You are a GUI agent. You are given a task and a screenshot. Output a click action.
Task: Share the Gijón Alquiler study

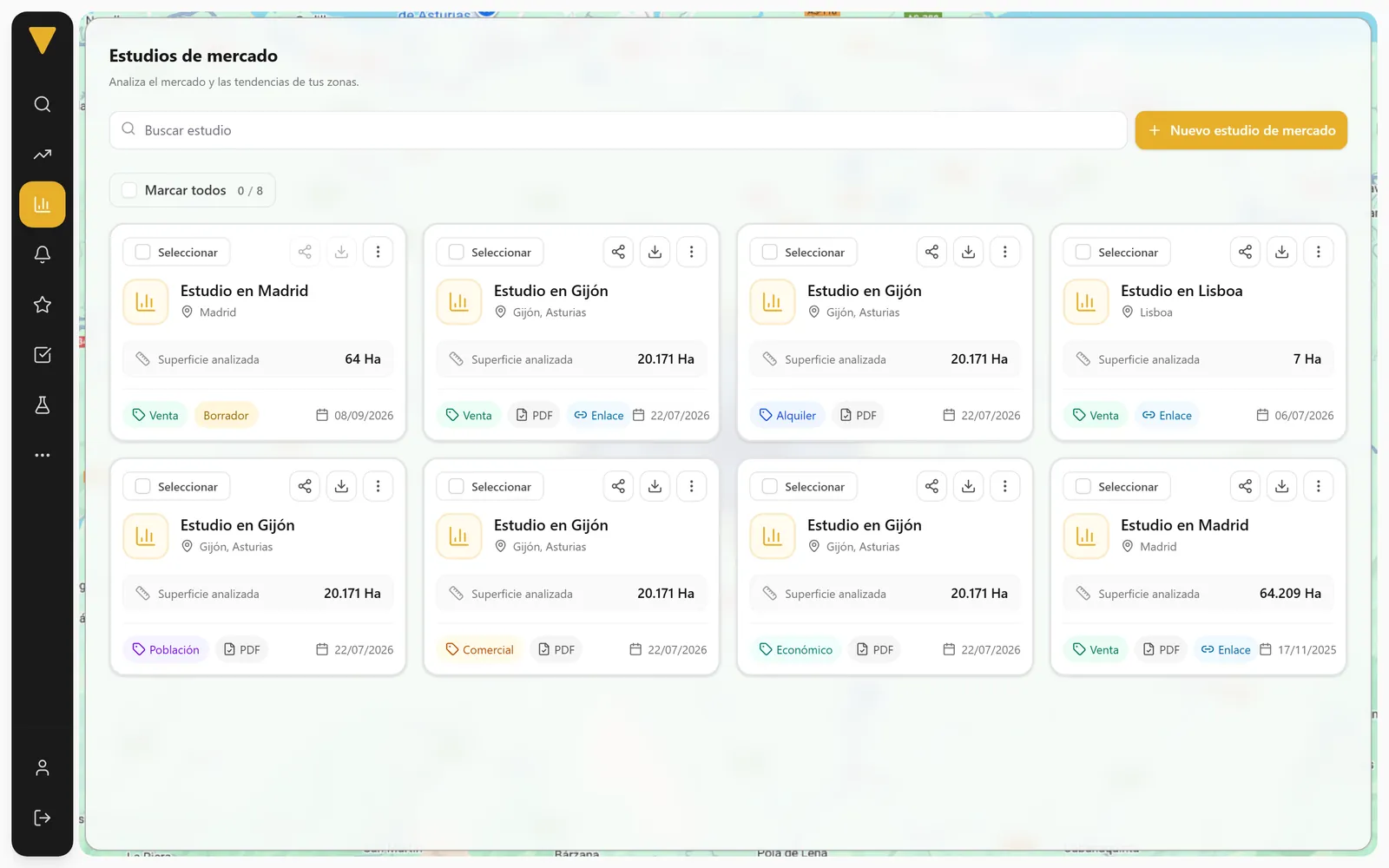[x=932, y=252]
